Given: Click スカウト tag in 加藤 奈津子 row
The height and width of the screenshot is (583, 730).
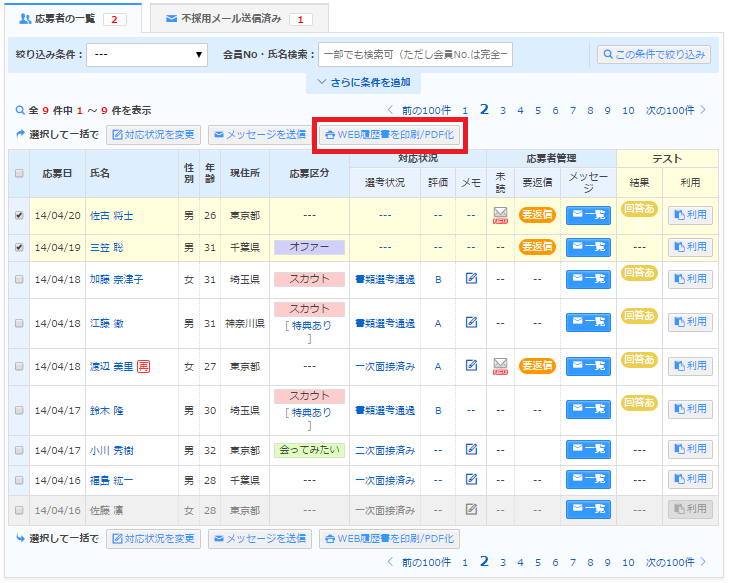Looking at the screenshot, I should point(309,279).
